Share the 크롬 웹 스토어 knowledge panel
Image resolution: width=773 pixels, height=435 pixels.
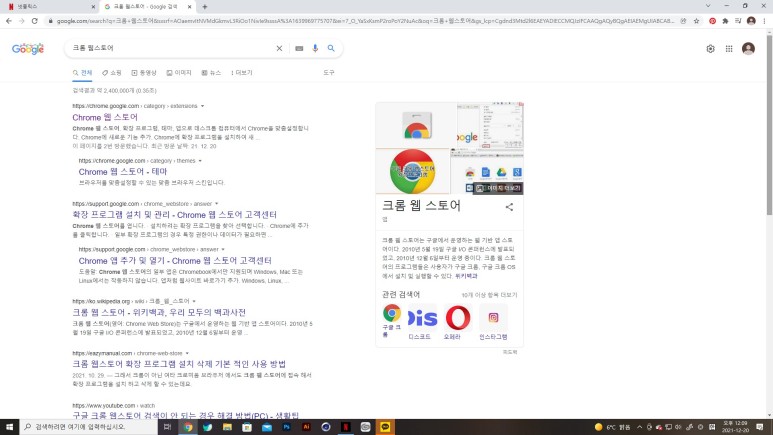click(x=509, y=207)
